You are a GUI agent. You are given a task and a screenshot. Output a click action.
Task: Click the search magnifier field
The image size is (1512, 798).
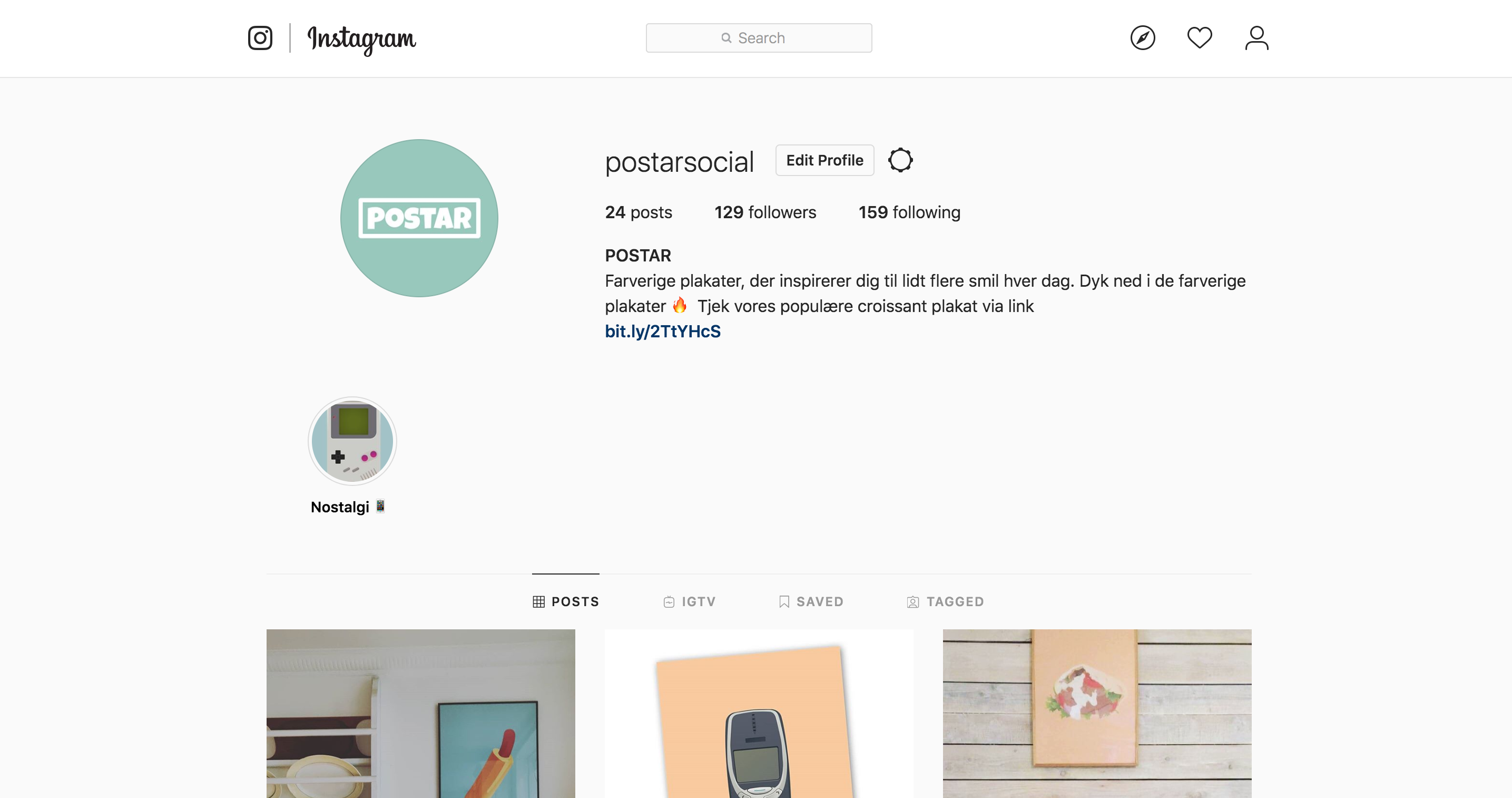[758, 38]
